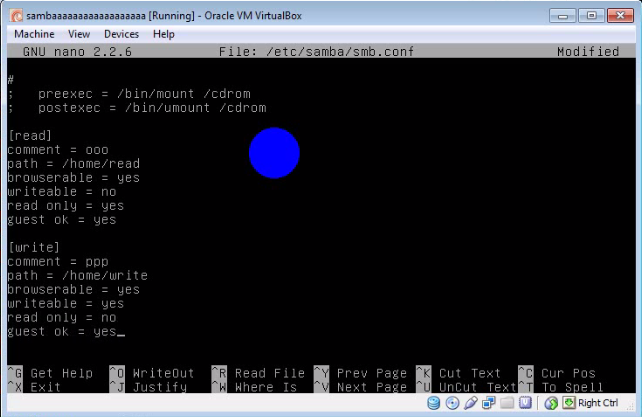Click the path = /home/write line

(x=78, y=275)
